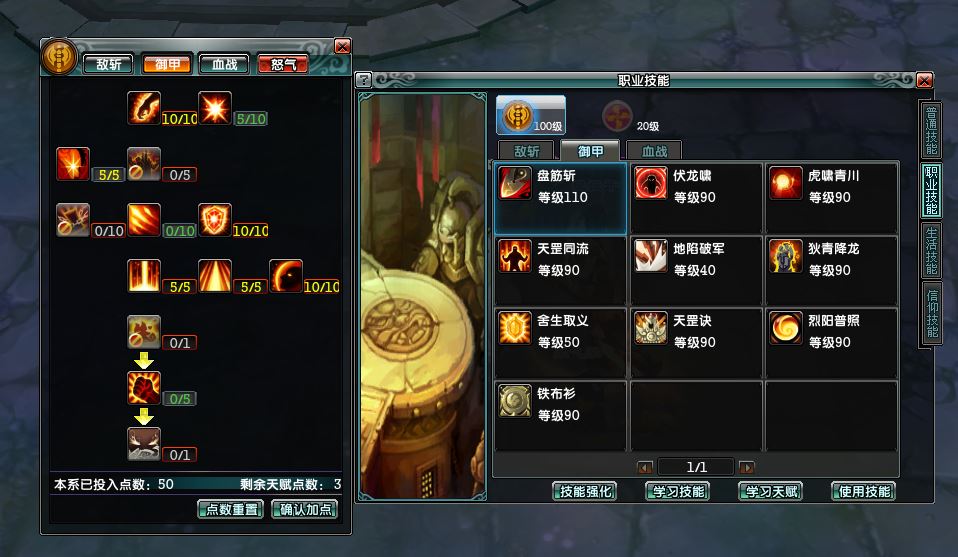Choose the 虎啸青川 skill icon
This screenshot has height=557, width=958.
[x=786, y=183]
